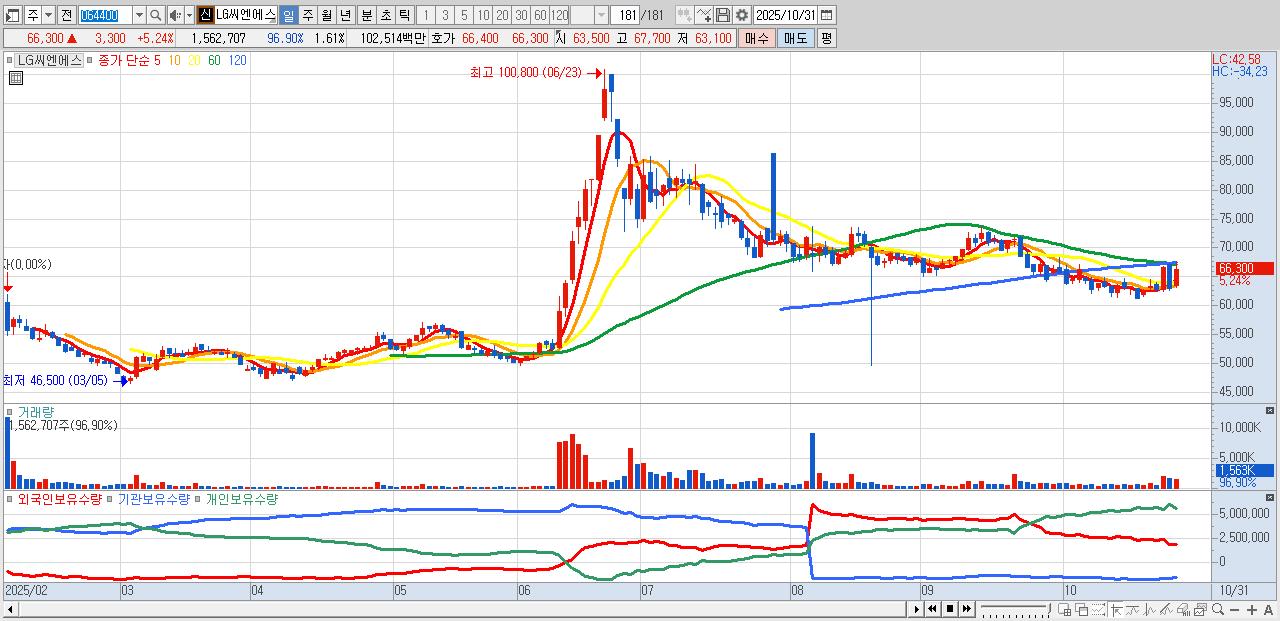Open chart settings gear icon
1280x621 pixels.
pyautogui.click(x=742, y=15)
